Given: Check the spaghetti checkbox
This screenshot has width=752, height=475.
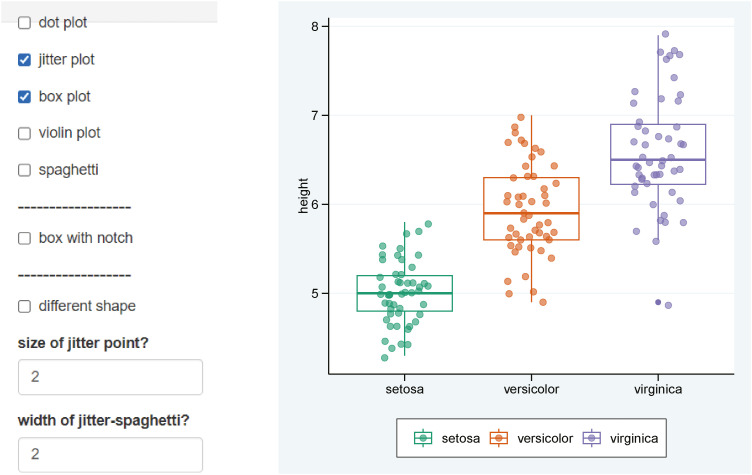Looking at the screenshot, I should 25,170.
